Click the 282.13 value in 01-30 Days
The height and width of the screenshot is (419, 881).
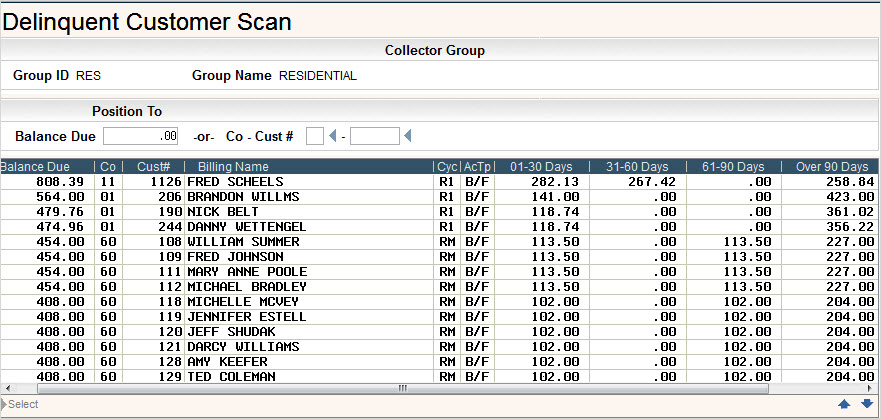click(x=555, y=182)
